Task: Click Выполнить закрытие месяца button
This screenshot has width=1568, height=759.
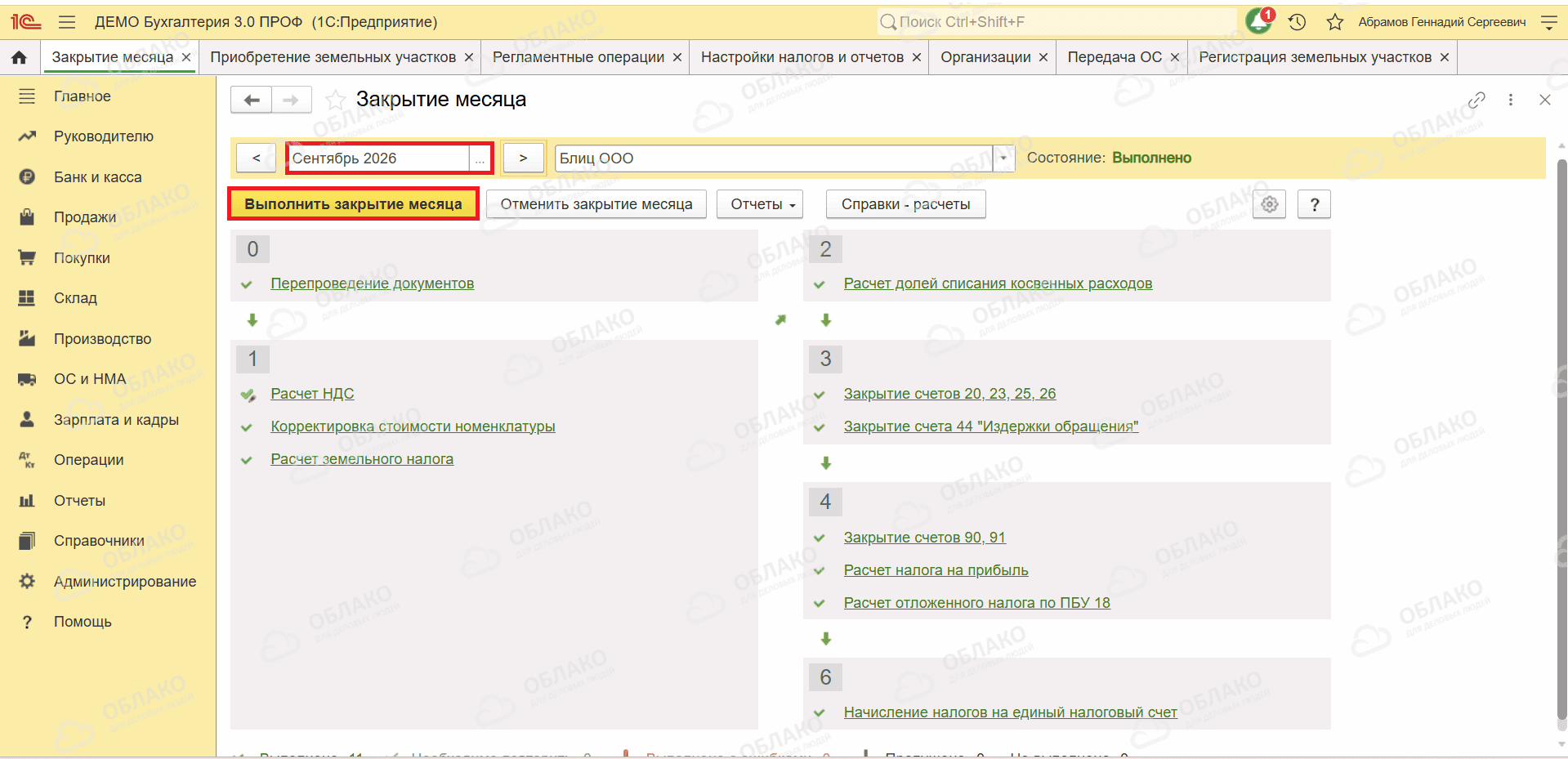Action: pyautogui.click(x=353, y=204)
